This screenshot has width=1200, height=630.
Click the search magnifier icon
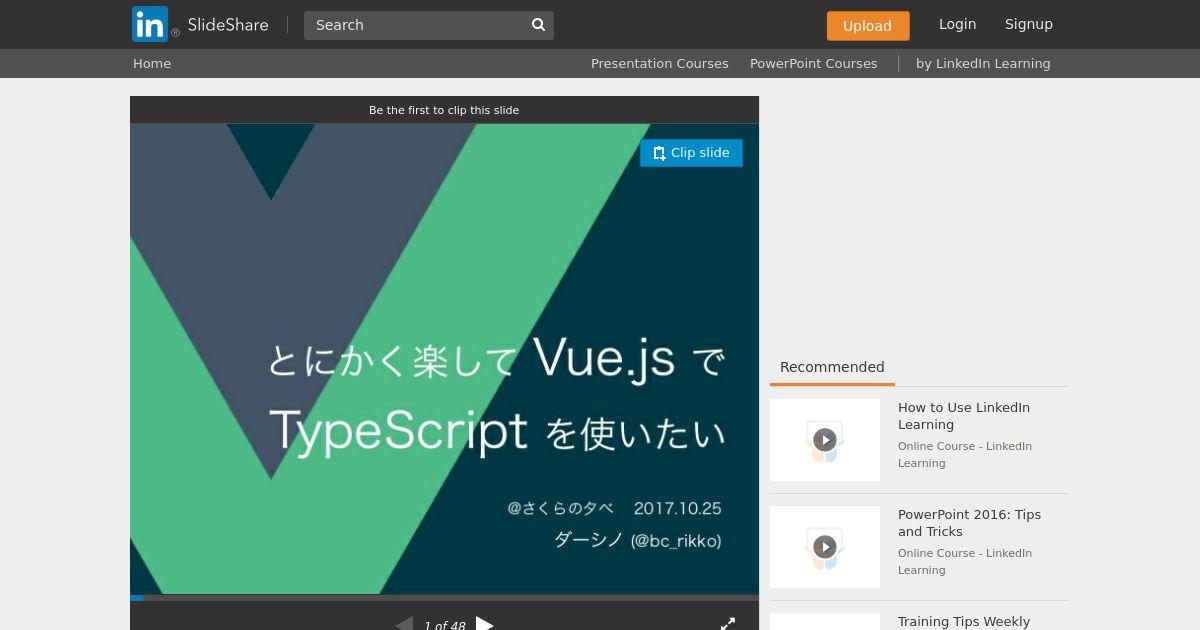[x=538, y=25]
